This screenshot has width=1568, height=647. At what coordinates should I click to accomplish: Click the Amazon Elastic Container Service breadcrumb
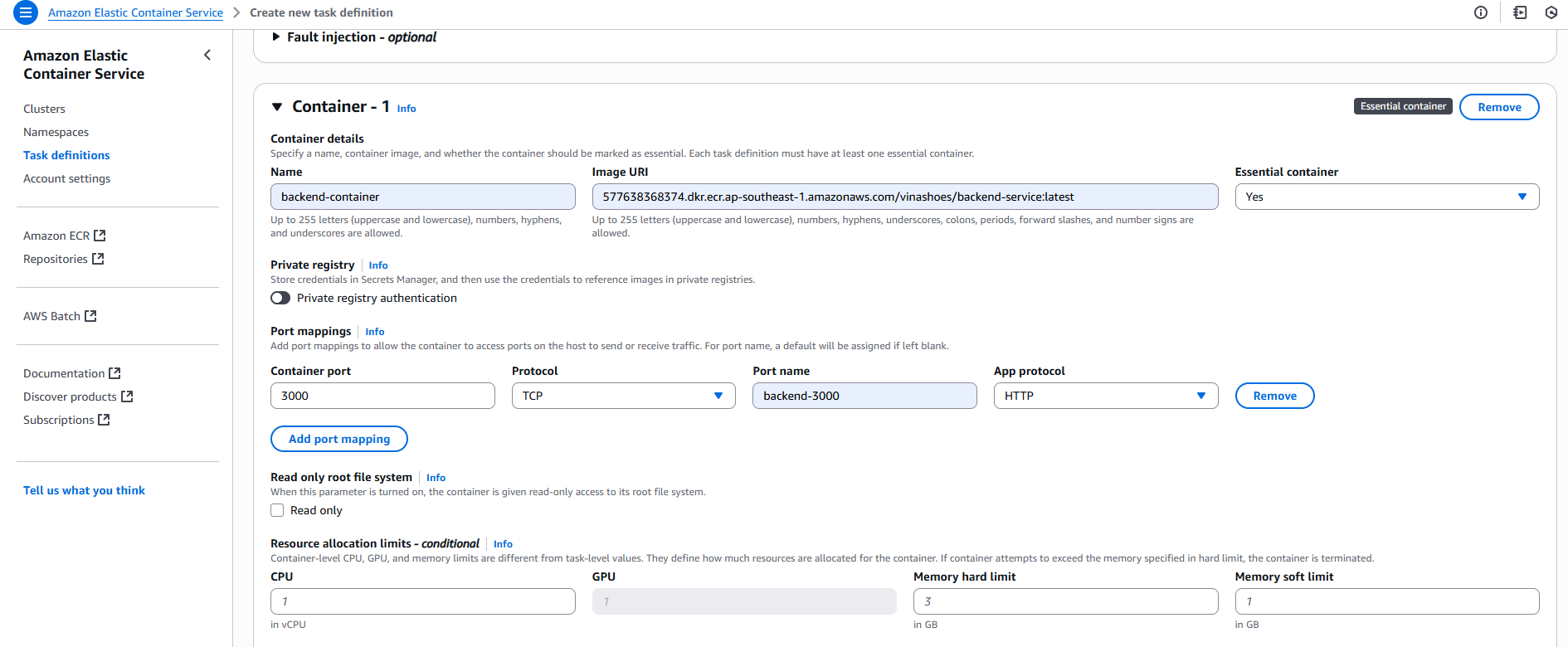135,12
